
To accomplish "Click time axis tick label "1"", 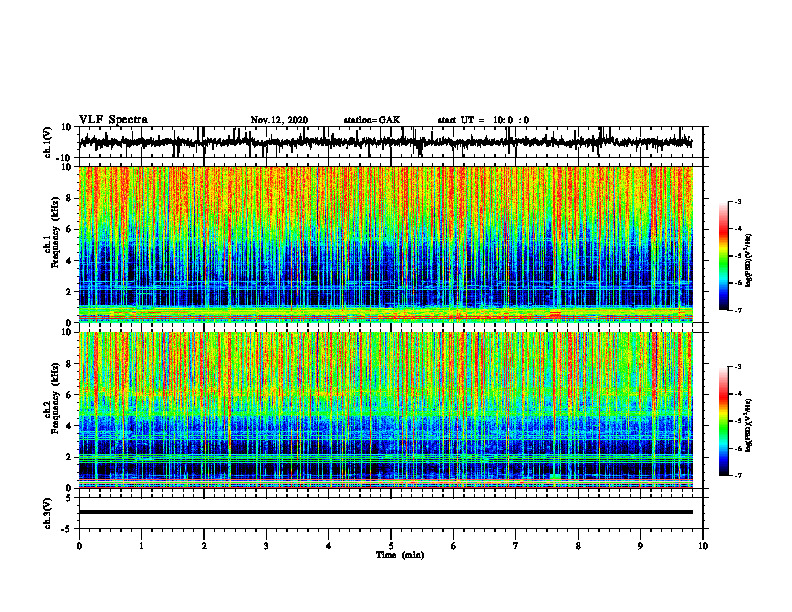I will (141, 546).
